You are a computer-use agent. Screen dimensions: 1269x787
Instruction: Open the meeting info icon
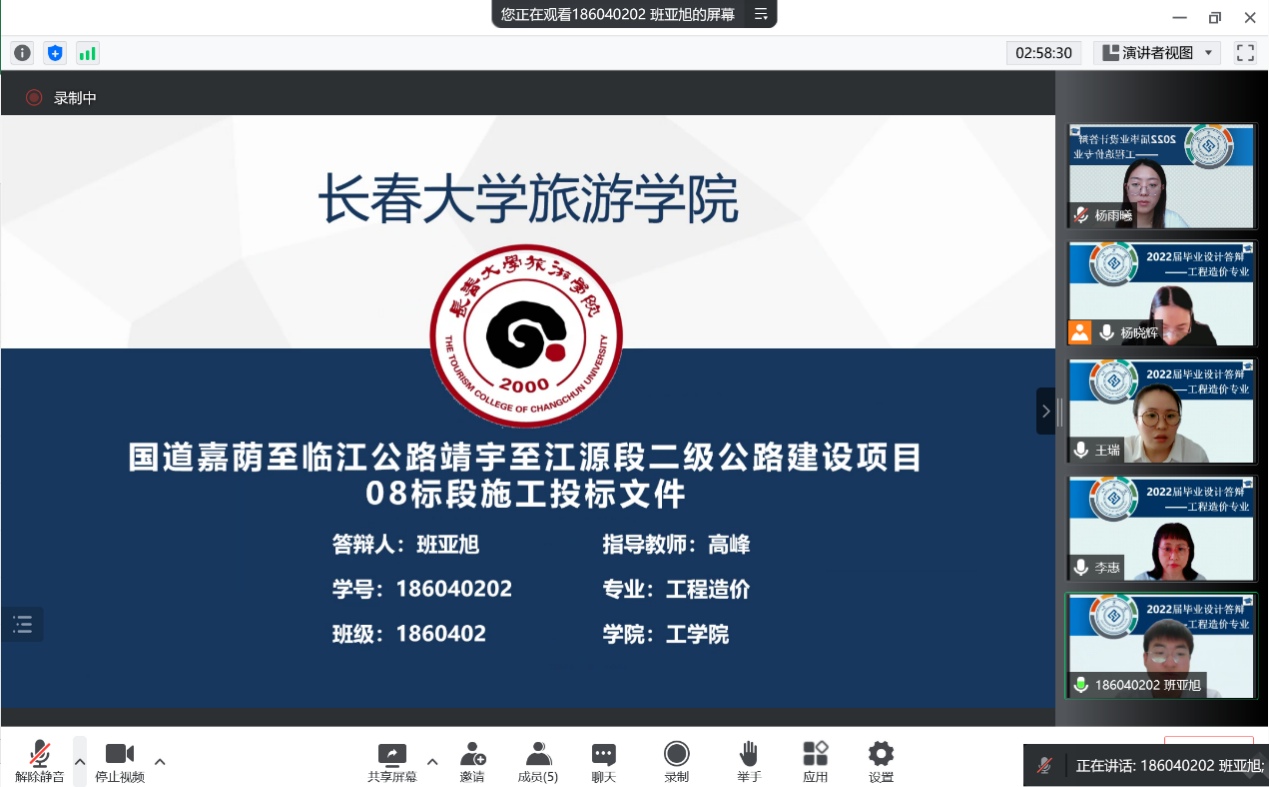click(22, 53)
